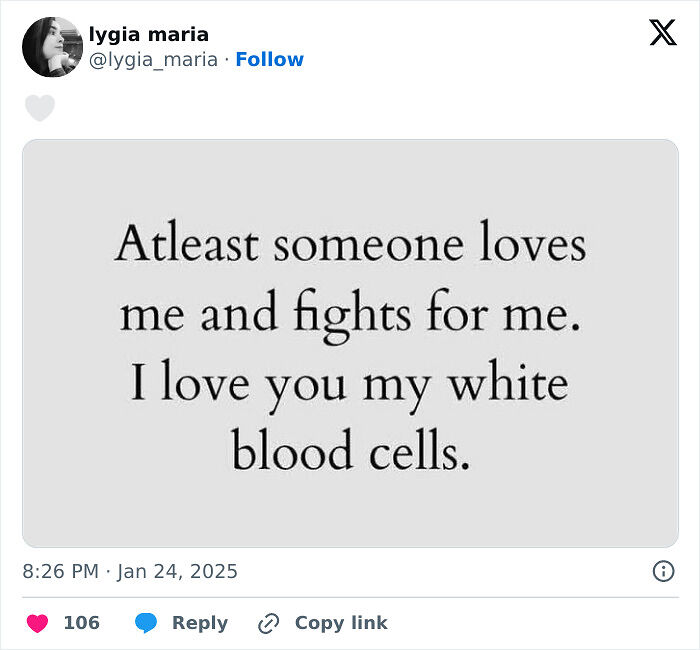Click 'Atleast someone loves' line in image
The width and height of the screenshot is (700, 650).
click(350, 245)
